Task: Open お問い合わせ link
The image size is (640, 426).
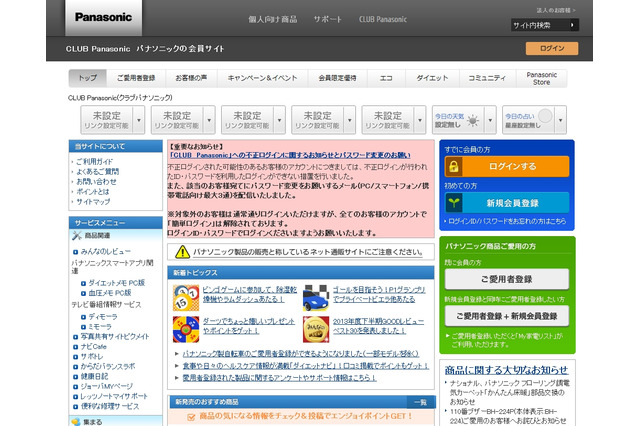Action: pyautogui.click(x=96, y=182)
